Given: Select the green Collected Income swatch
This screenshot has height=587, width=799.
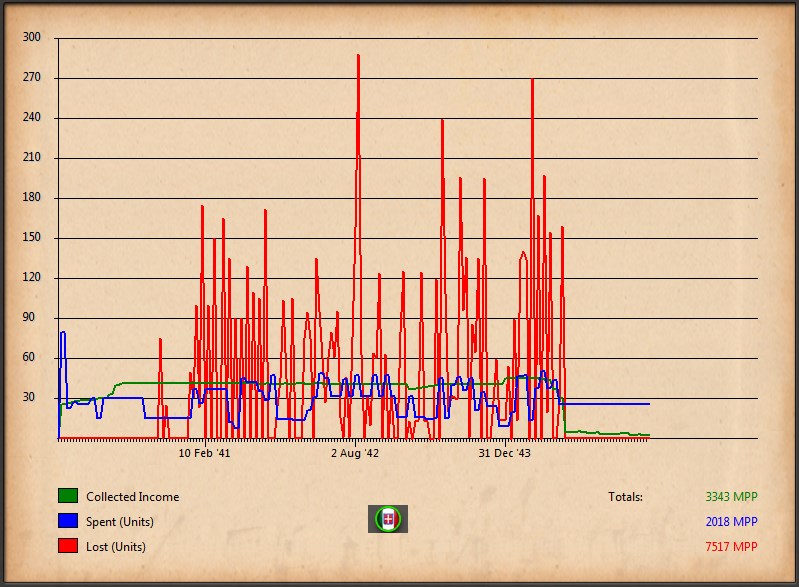Looking at the screenshot, I should tap(68, 496).
